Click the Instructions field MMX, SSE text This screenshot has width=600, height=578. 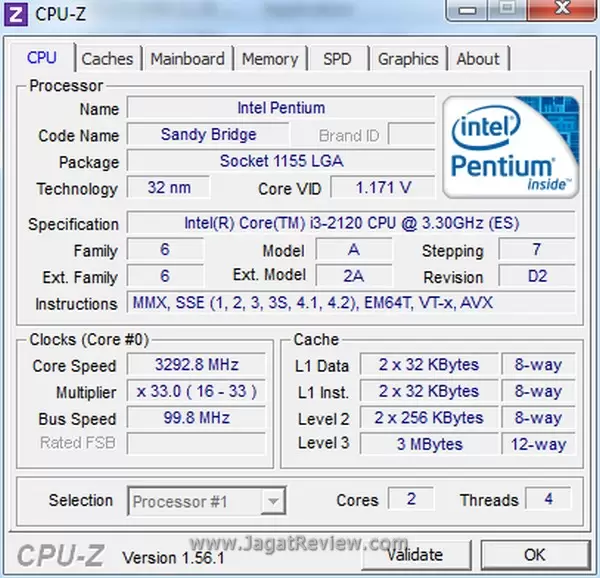pos(351,303)
